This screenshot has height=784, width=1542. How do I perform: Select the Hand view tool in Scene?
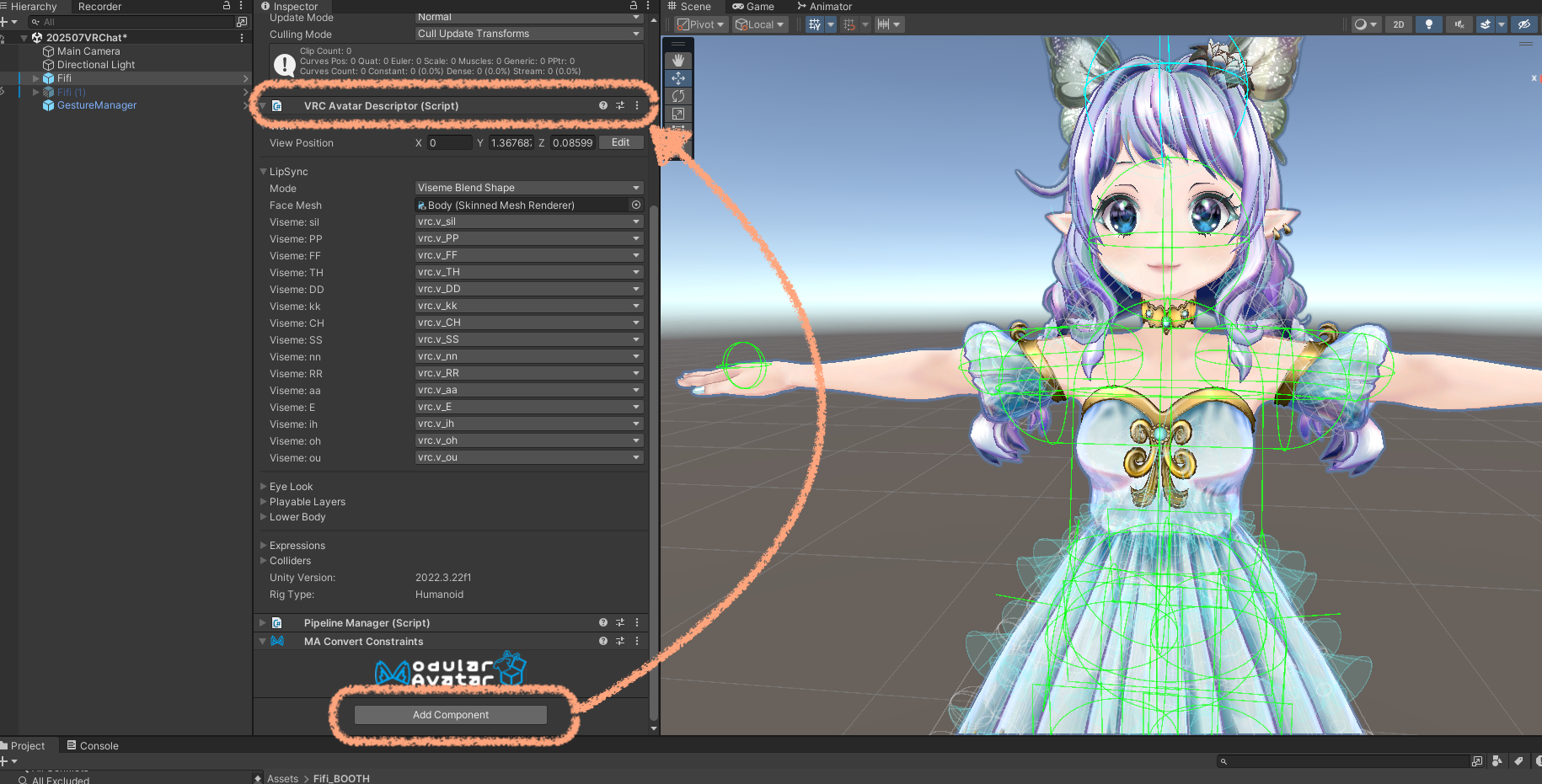[678, 61]
